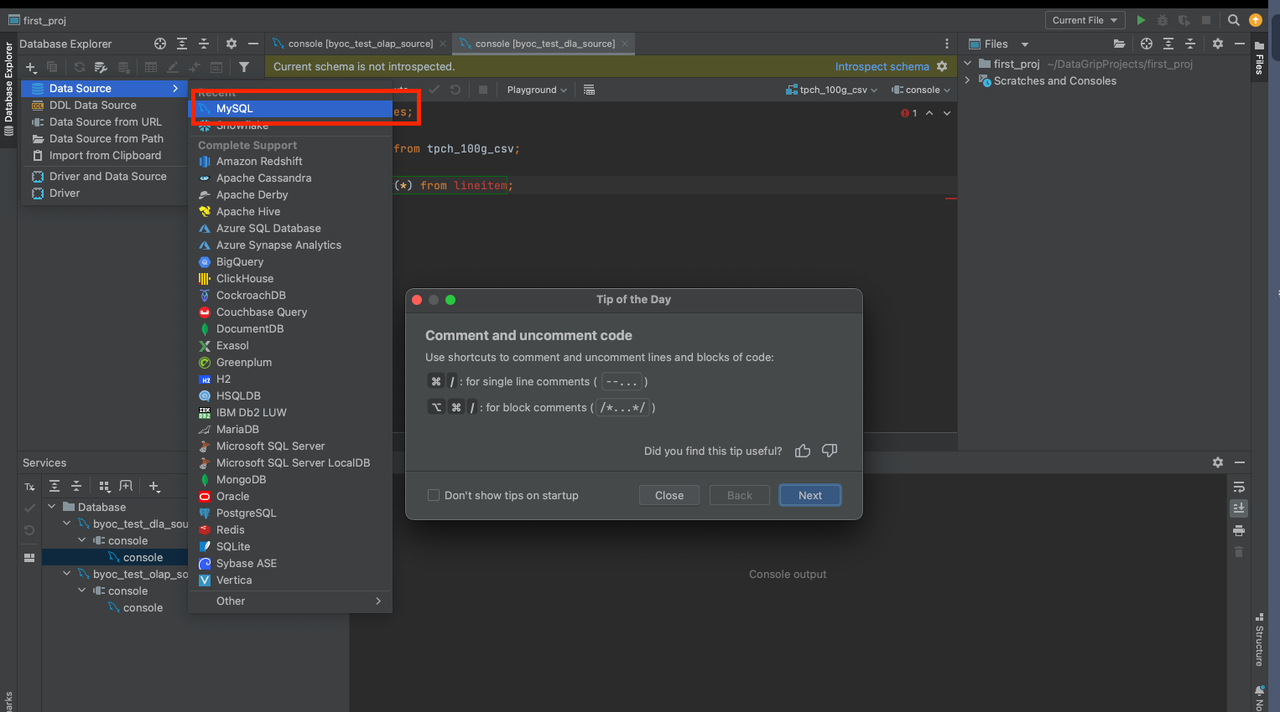This screenshot has width=1280, height=712.
Task: Collapse the Database node in Services tree
Action: tap(52, 507)
